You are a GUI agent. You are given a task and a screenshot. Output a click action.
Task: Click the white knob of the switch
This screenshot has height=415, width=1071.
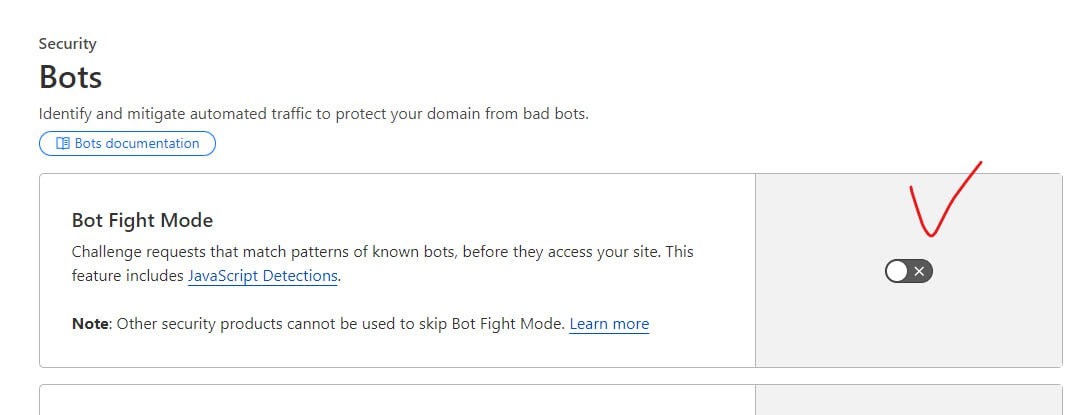tap(897, 271)
